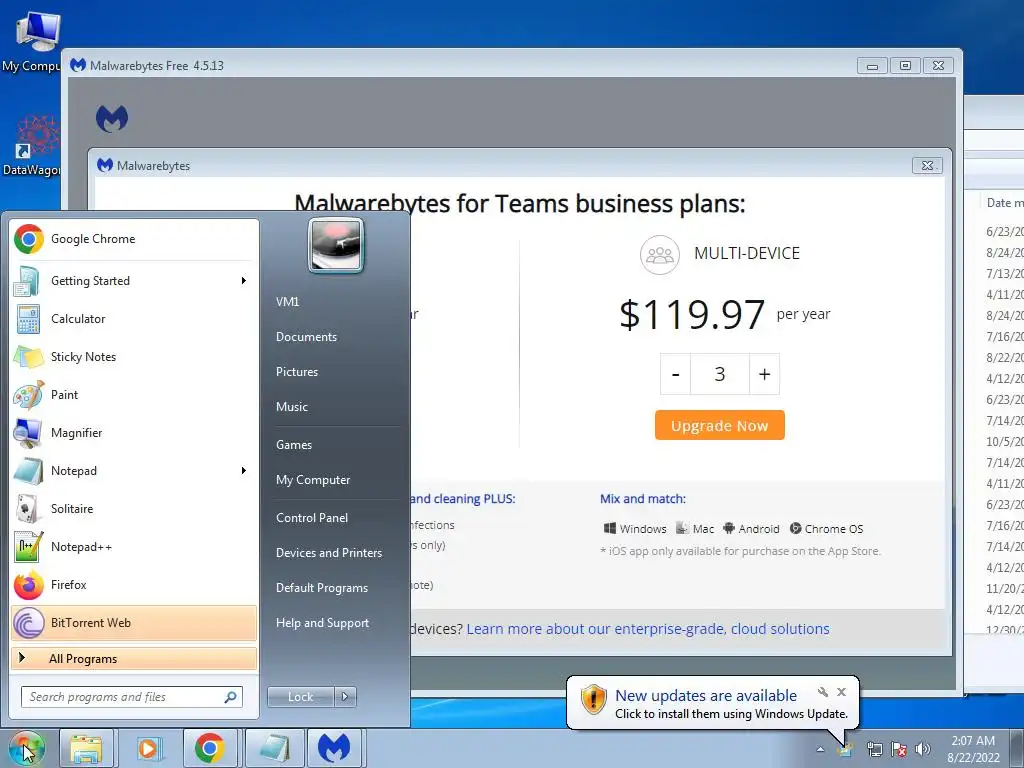
Task: Open BitTorrent Web from Start menu
Action: tap(134, 622)
